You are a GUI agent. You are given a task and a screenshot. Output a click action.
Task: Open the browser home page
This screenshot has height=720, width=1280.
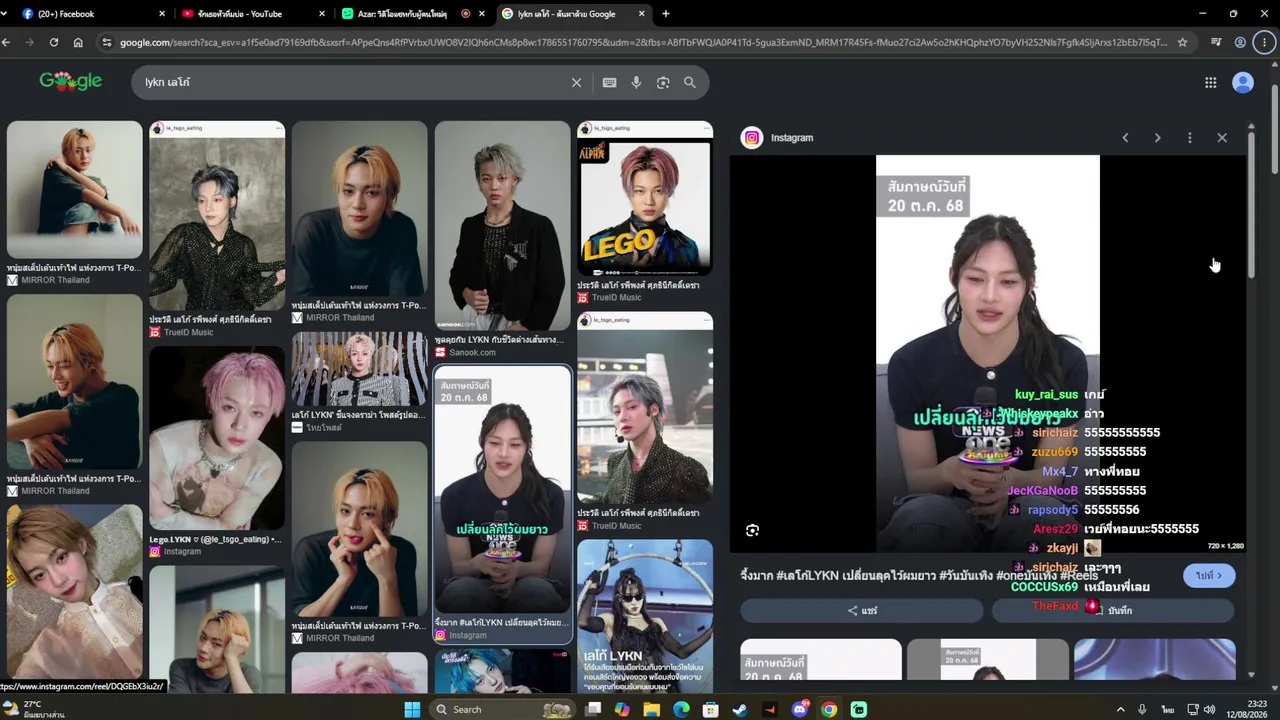click(78, 42)
